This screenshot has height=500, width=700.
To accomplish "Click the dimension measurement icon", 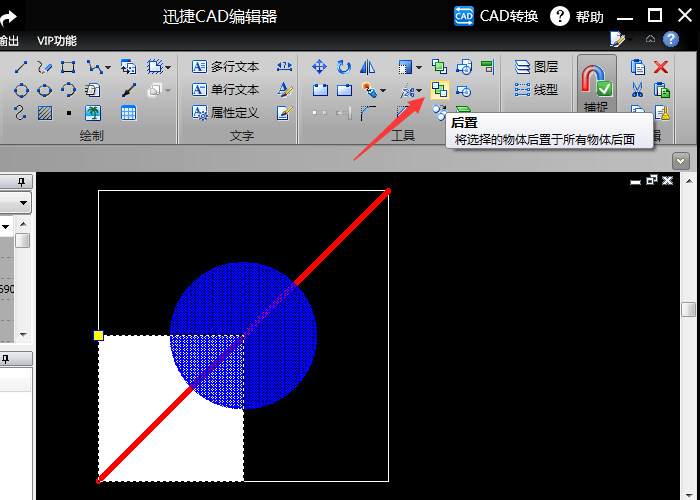I will pos(284,67).
